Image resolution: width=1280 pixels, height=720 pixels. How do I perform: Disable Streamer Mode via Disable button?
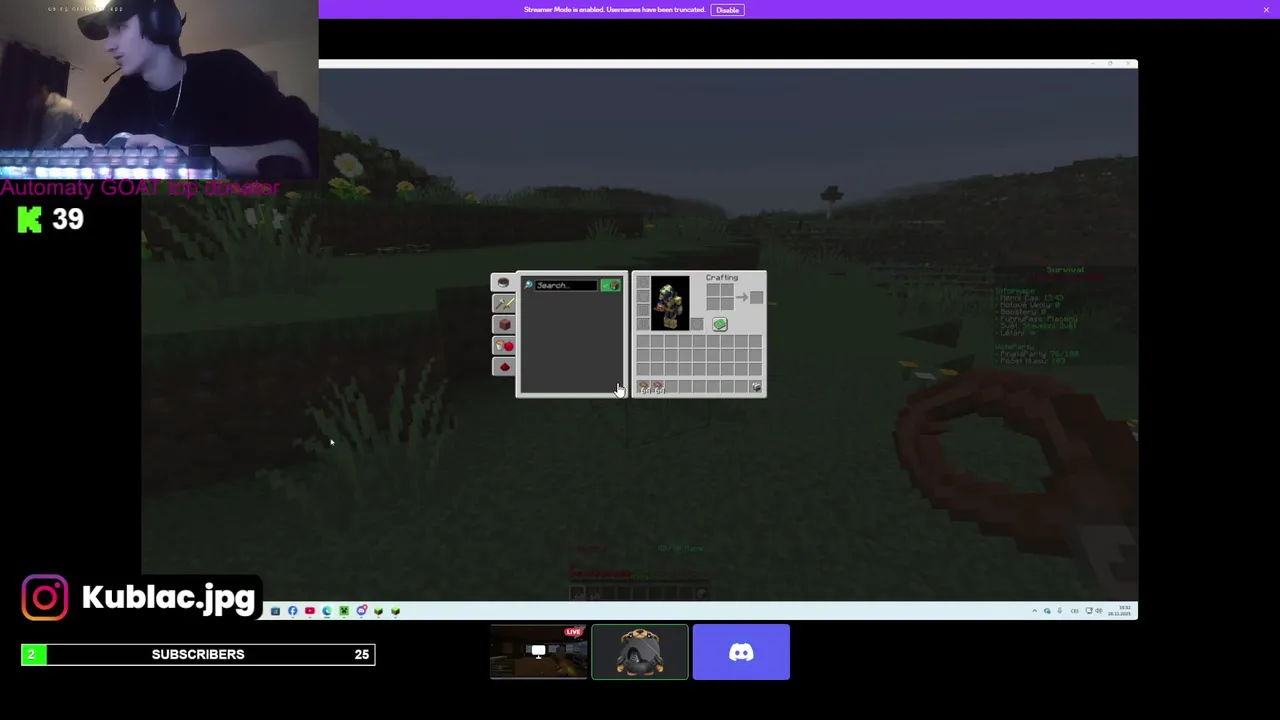[x=727, y=10]
